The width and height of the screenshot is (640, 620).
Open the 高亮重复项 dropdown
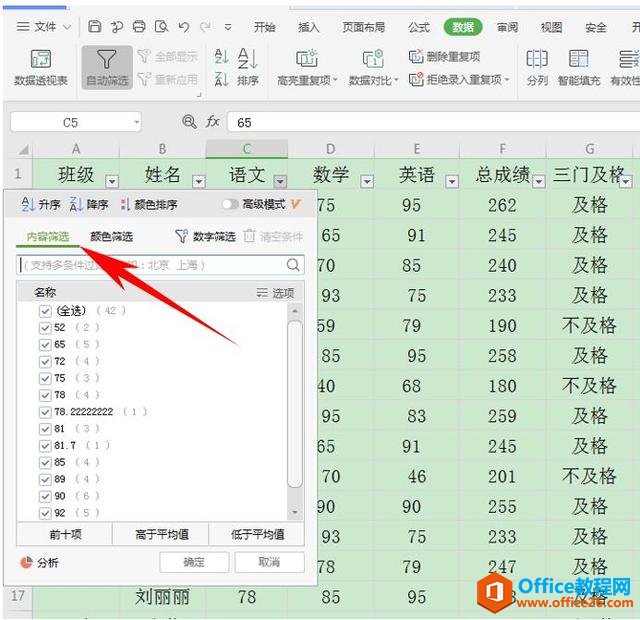click(307, 80)
